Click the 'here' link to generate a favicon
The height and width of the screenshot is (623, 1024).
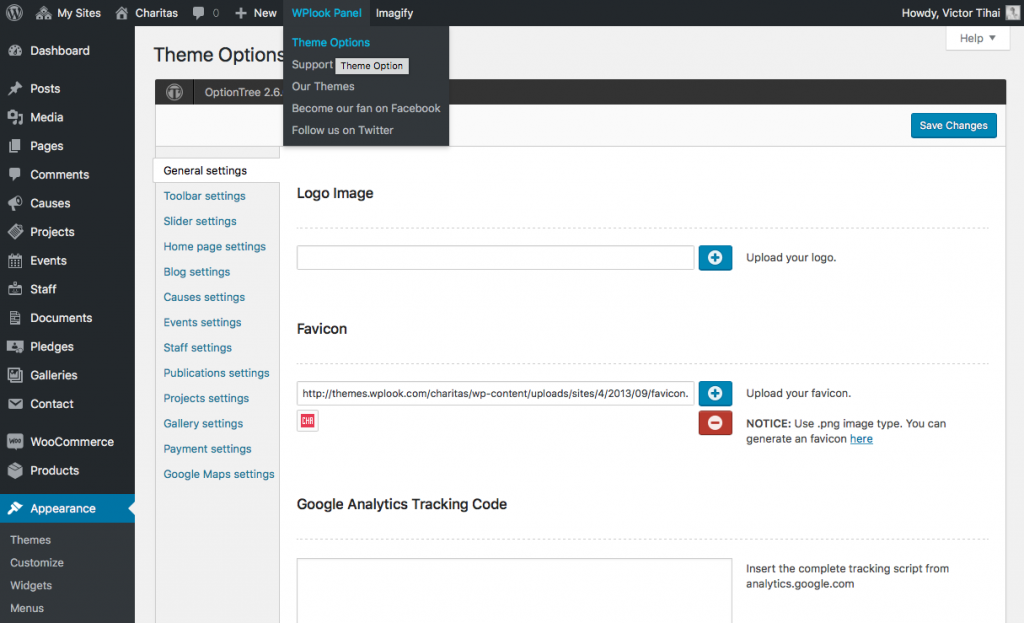(x=861, y=438)
